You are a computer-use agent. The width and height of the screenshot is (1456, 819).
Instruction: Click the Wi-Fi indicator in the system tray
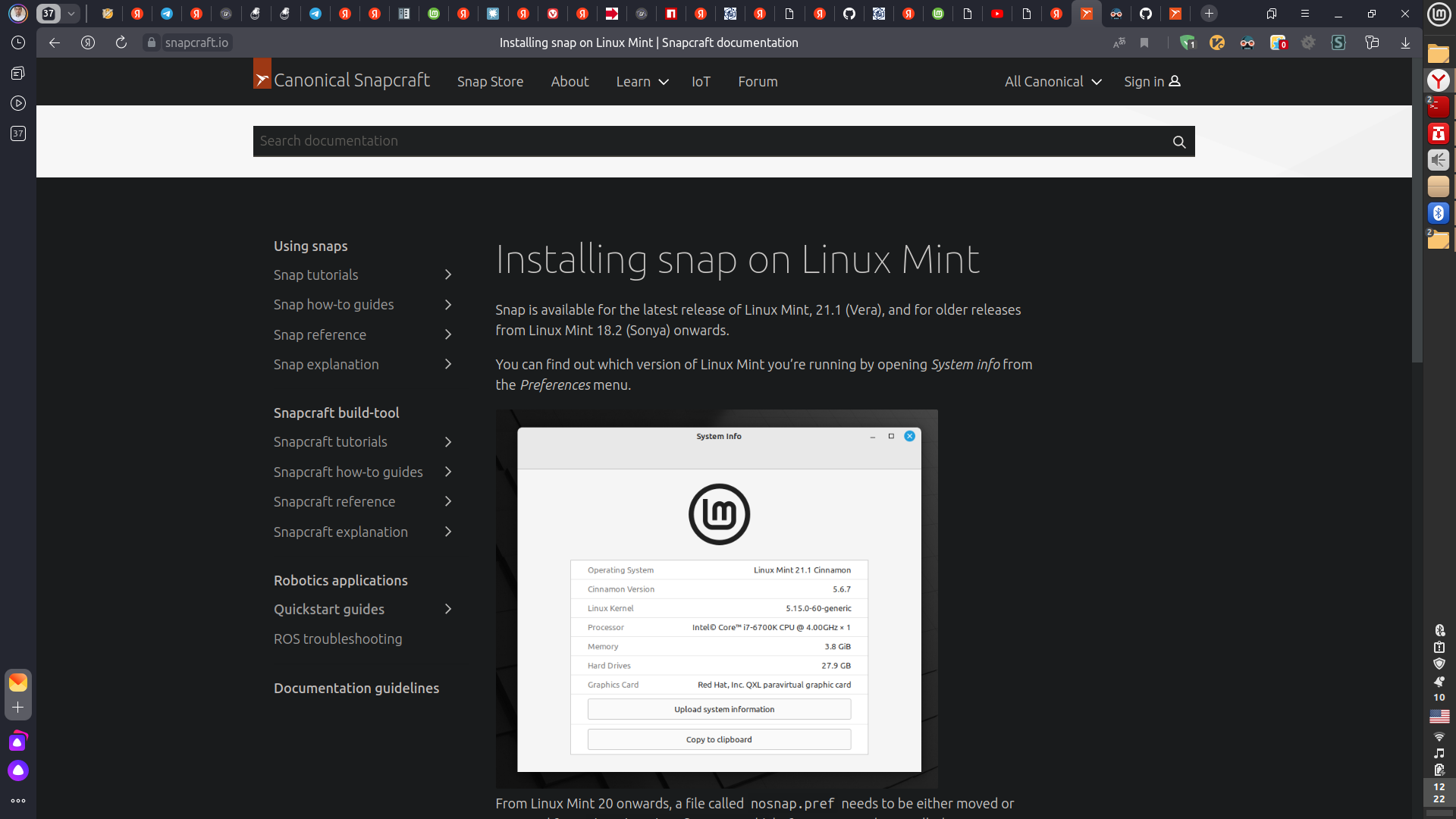tap(1439, 736)
